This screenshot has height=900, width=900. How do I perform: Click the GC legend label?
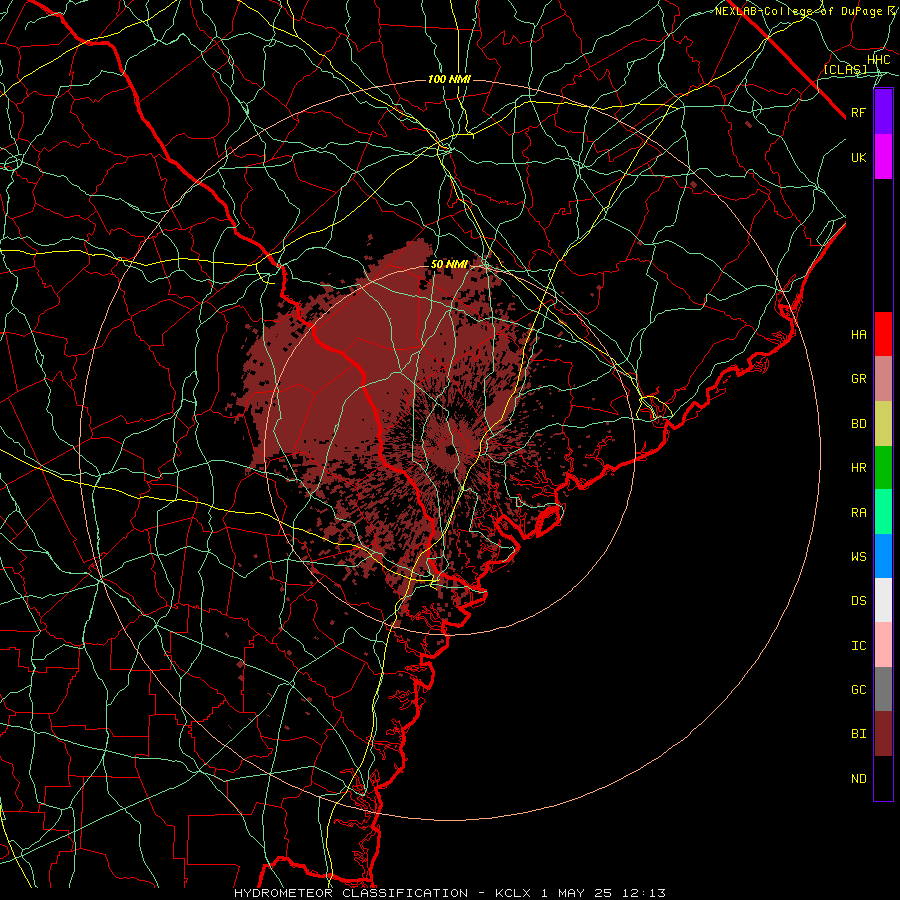(x=859, y=690)
